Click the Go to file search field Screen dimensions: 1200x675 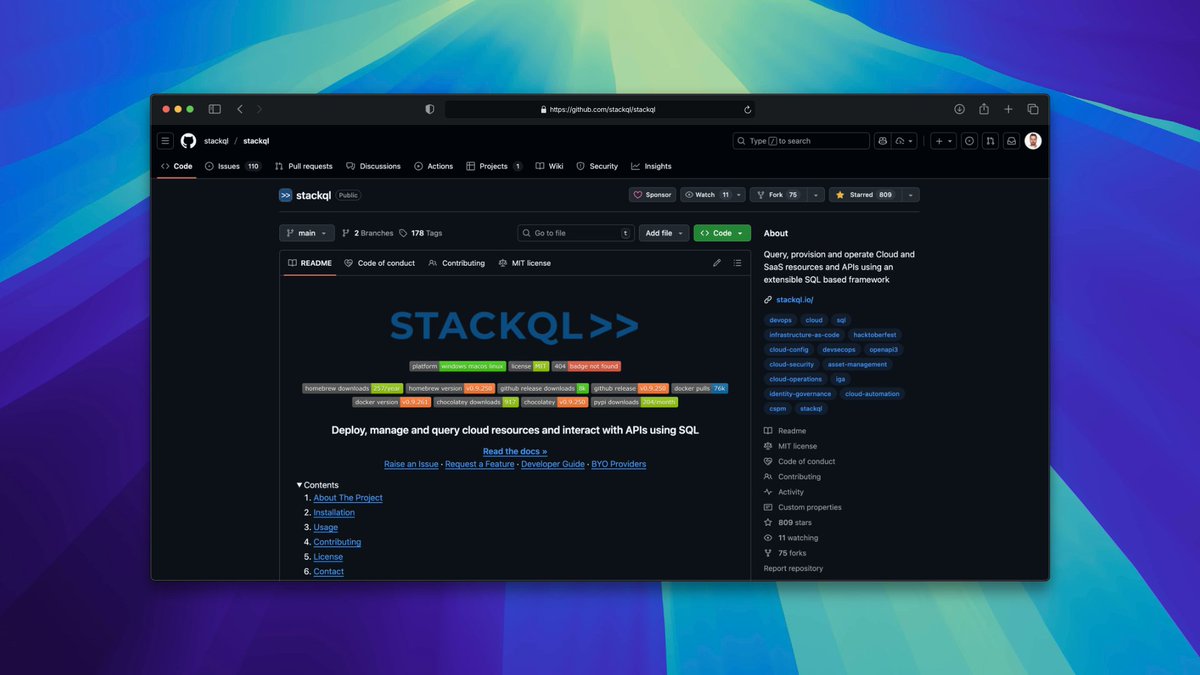pos(576,233)
